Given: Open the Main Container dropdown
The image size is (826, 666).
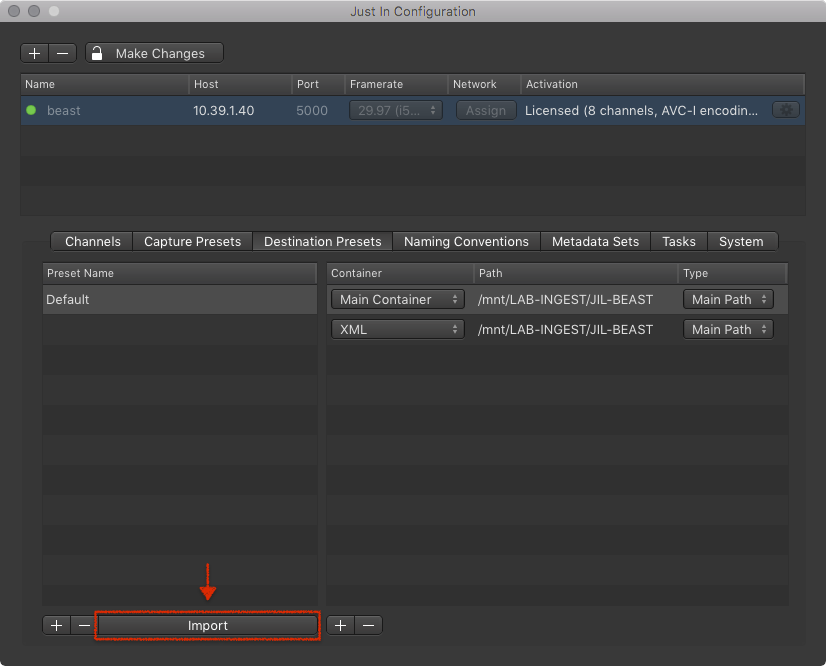Looking at the screenshot, I should pyautogui.click(x=398, y=299).
